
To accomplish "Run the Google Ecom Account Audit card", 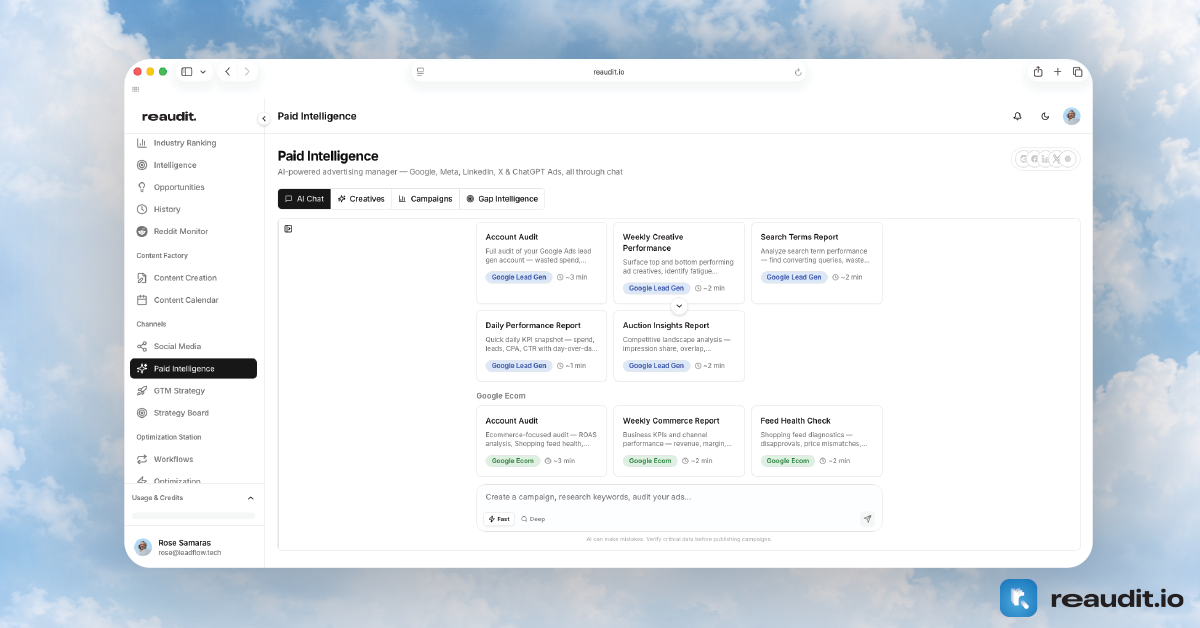I will [541, 441].
